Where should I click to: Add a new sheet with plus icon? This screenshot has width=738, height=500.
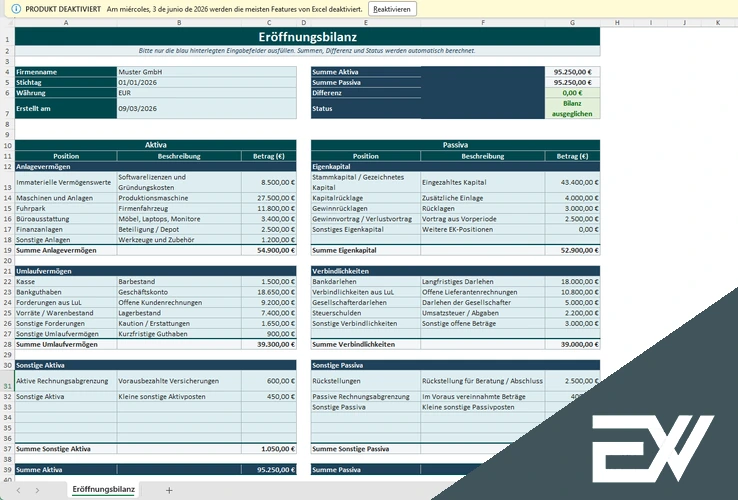click(169, 490)
